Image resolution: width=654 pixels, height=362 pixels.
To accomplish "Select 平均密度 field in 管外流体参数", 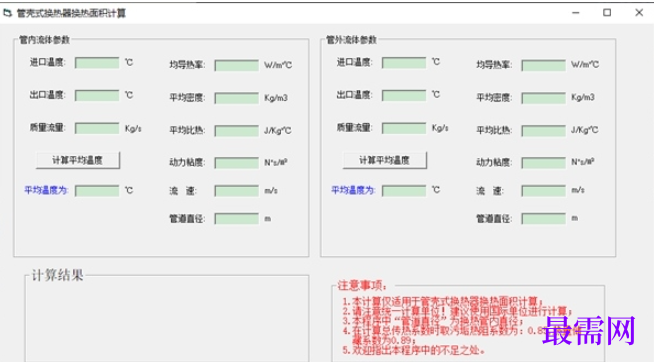I will click(x=543, y=98).
